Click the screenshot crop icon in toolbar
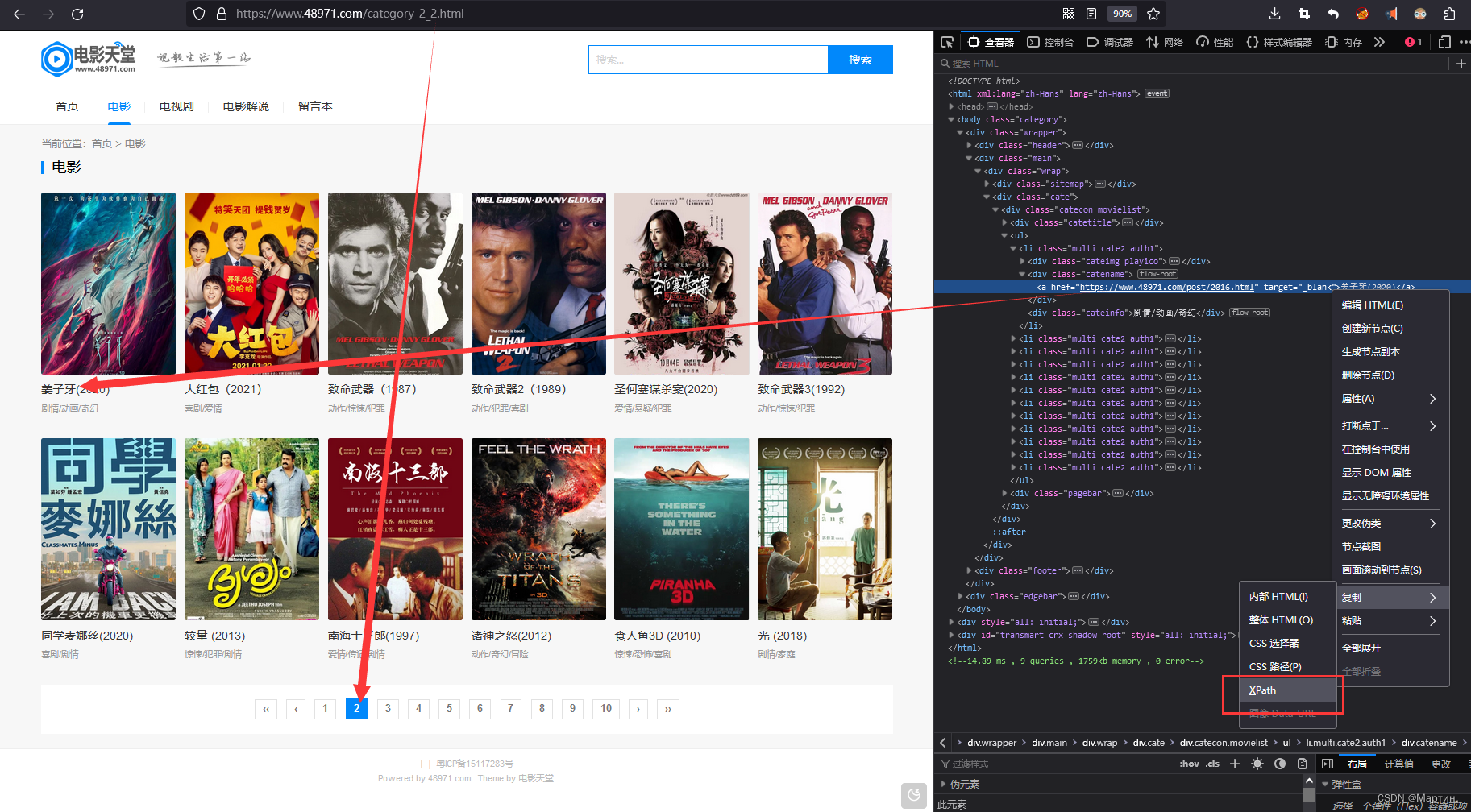1471x812 pixels. pyautogui.click(x=1304, y=14)
